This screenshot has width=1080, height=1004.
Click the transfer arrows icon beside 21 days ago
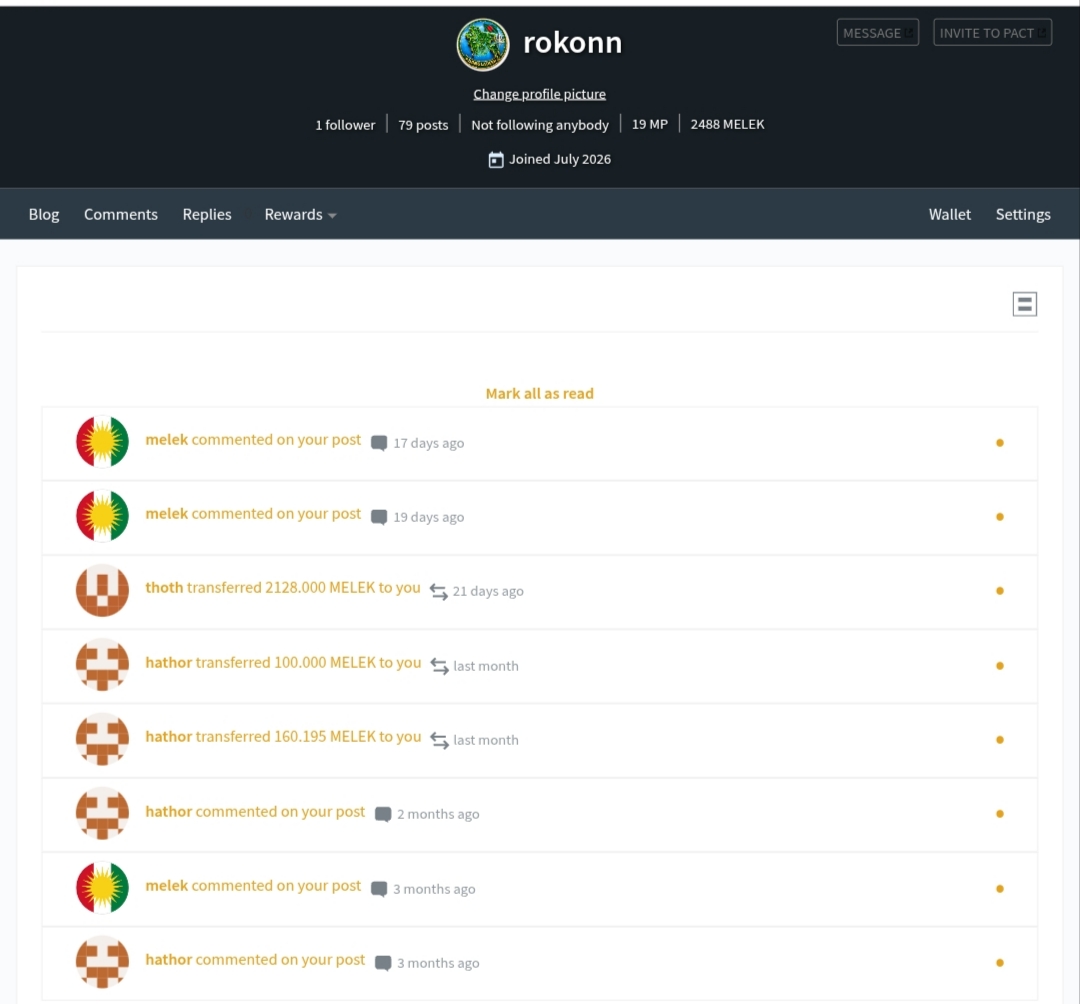[x=439, y=592]
